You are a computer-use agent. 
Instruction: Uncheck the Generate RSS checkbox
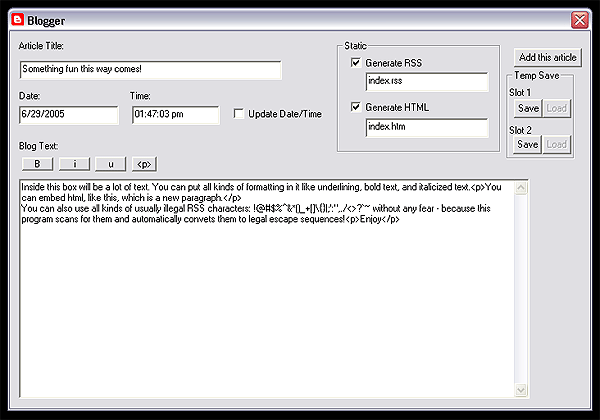pyautogui.click(x=356, y=63)
